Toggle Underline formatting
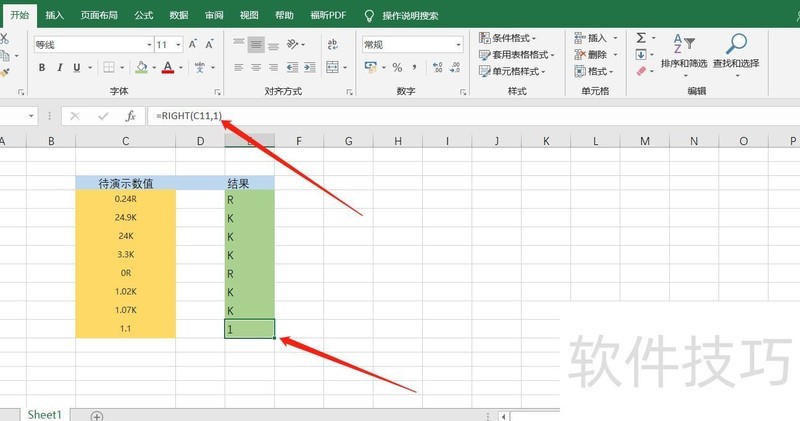Screen dimensions: 800x421 coord(77,67)
